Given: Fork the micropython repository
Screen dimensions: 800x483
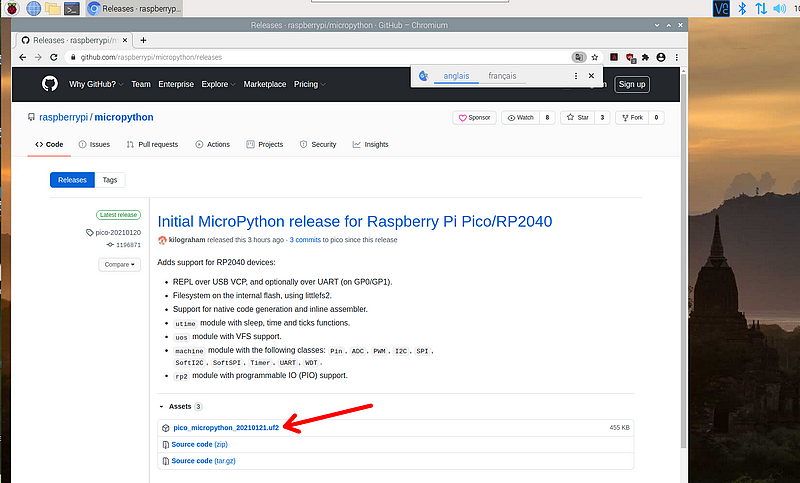Looking at the screenshot, I should [632, 117].
